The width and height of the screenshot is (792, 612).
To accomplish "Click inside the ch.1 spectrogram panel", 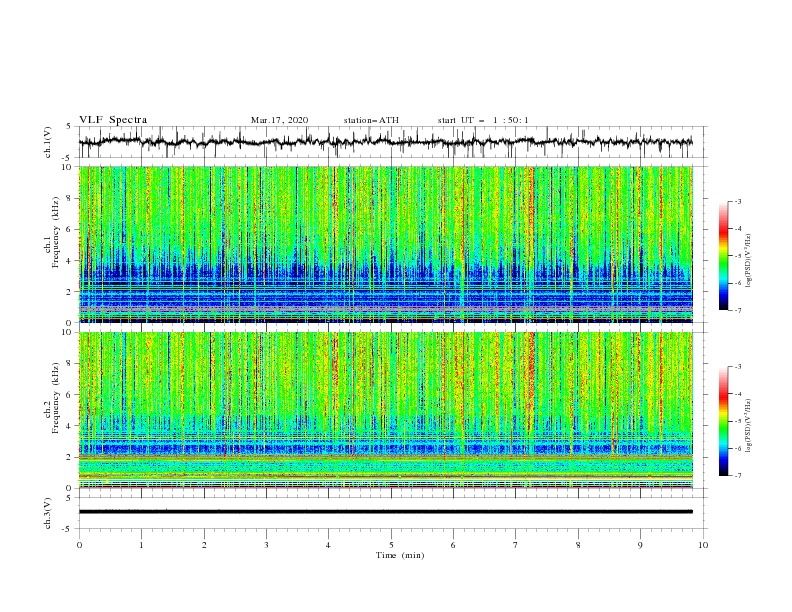I will [x=386, y=244].
